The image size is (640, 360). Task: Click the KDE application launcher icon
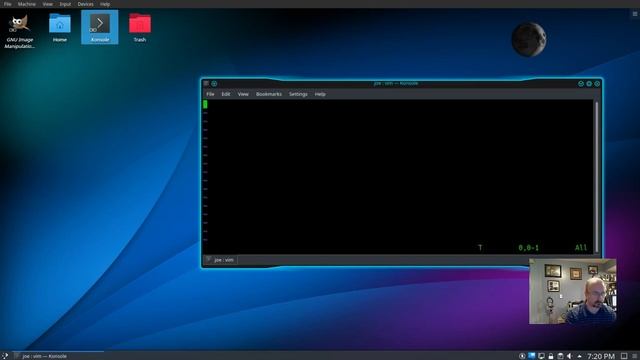[x=4, y=356]
